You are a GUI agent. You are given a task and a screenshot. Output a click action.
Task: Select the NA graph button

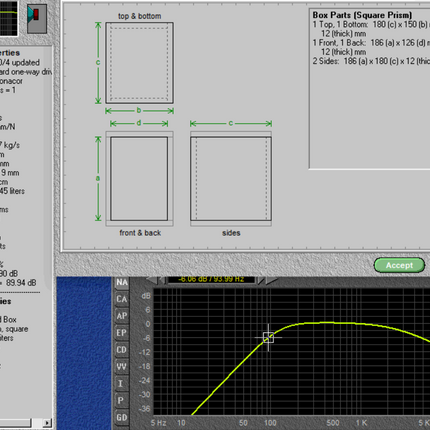click(x=122, y=282)
